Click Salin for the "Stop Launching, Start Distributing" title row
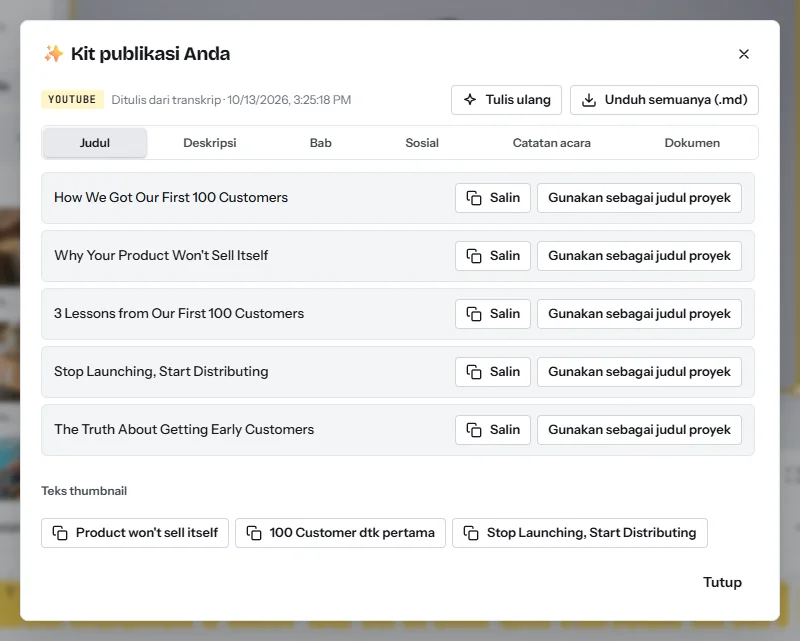 (493, 372)
